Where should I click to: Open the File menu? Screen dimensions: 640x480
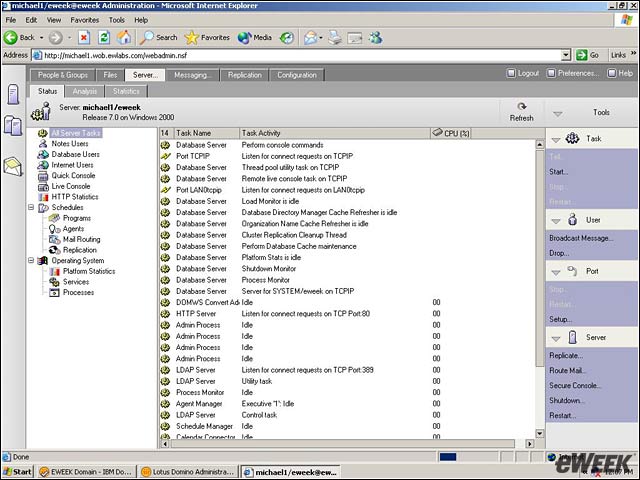11,20
